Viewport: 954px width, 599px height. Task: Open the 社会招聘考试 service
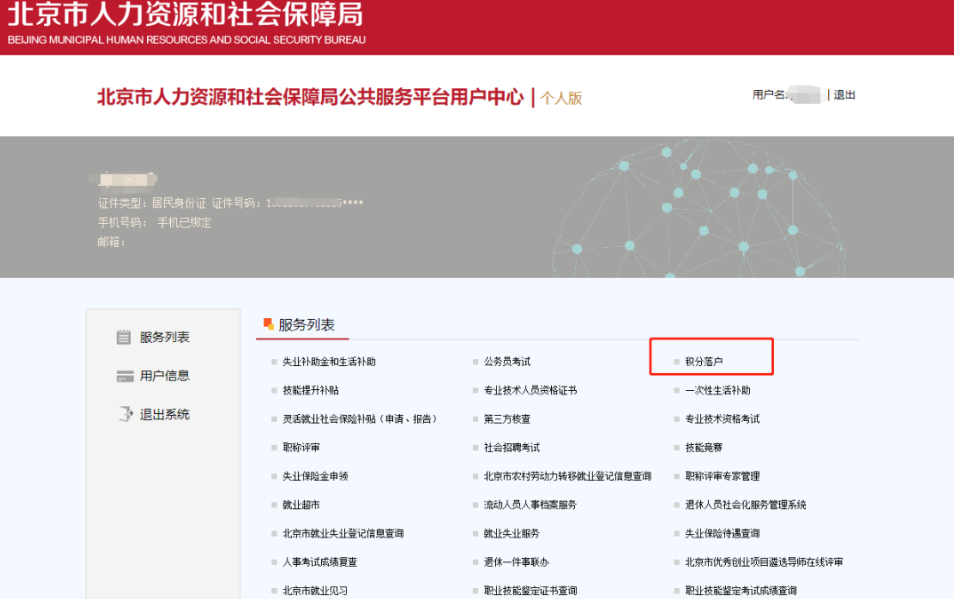pyautogui.click(x=512, y=448)
